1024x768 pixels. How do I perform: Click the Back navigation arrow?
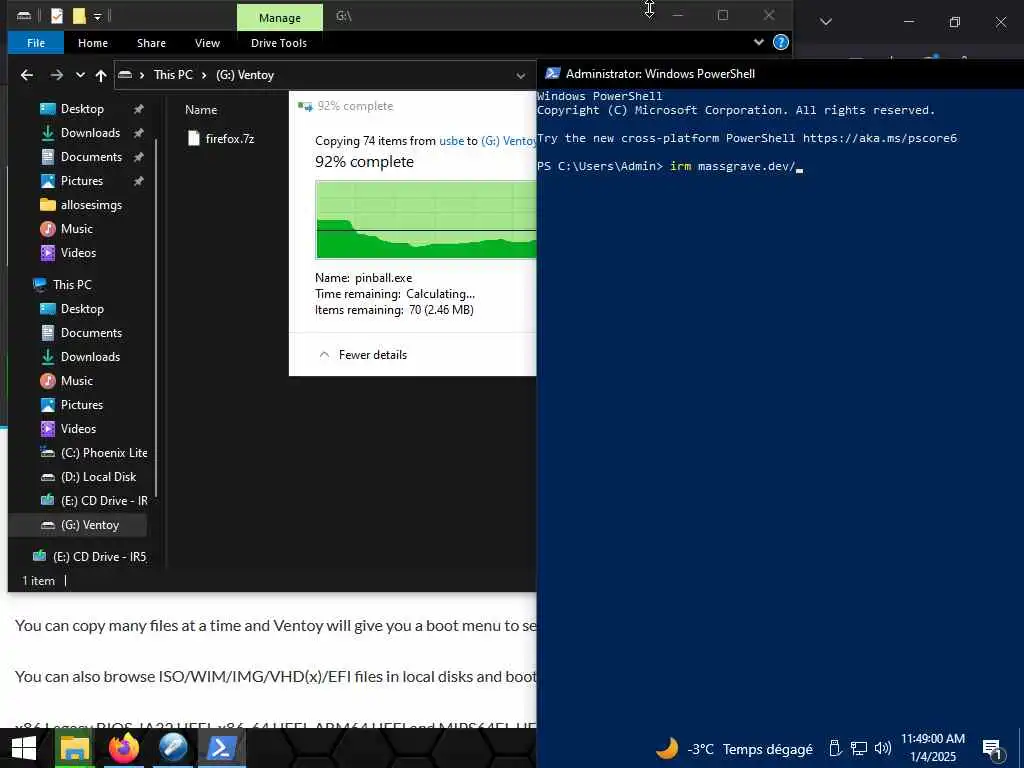click(27, 75)
